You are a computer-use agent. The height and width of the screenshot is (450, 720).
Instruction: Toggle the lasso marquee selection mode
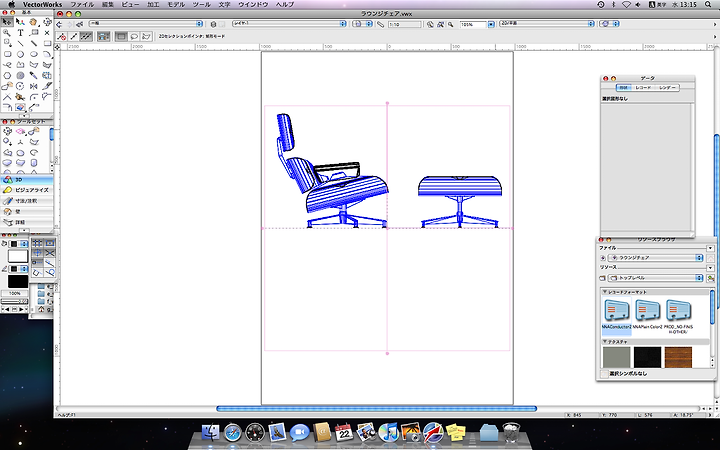pos(134,36)
